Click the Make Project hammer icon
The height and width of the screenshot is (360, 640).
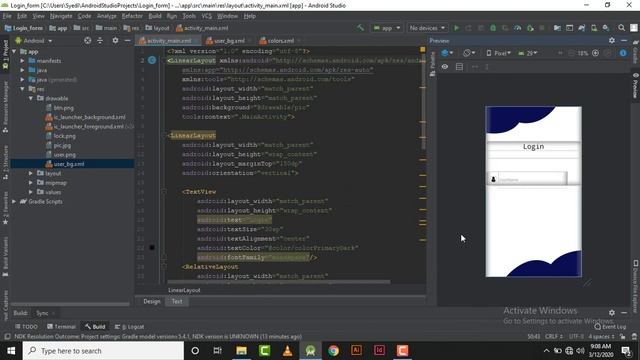360,28
